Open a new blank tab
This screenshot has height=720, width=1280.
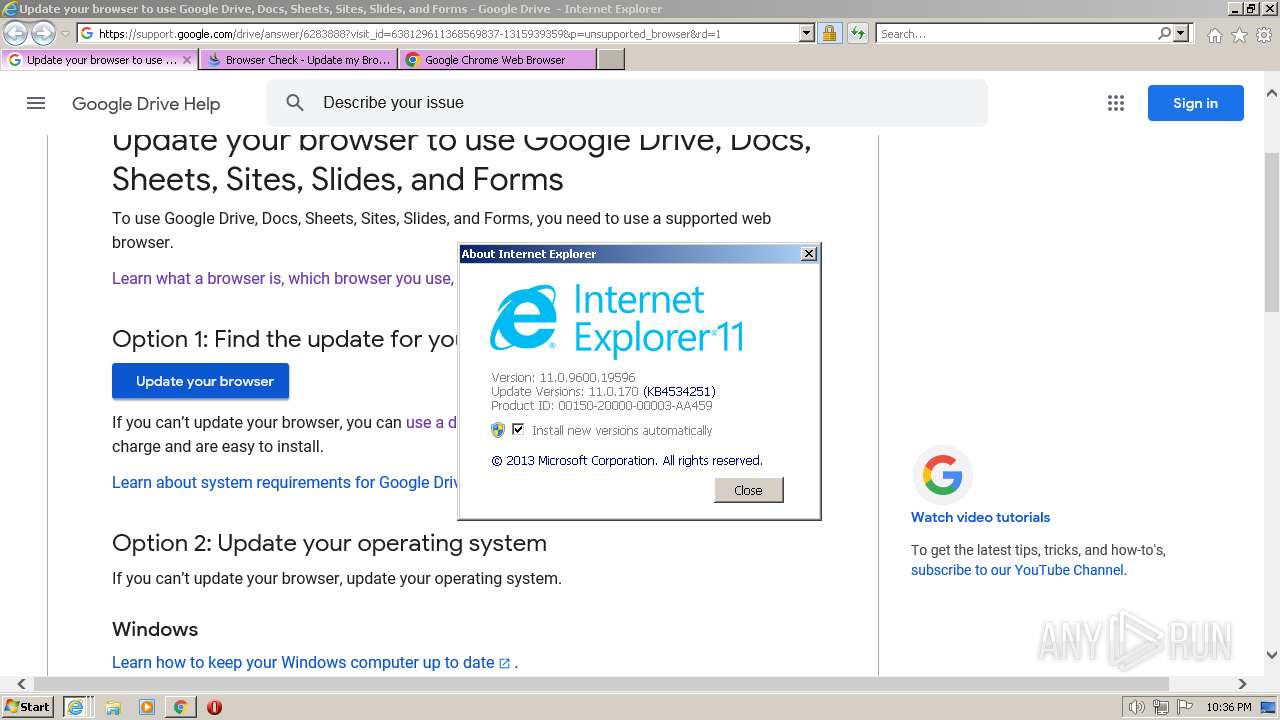point(611,60)
